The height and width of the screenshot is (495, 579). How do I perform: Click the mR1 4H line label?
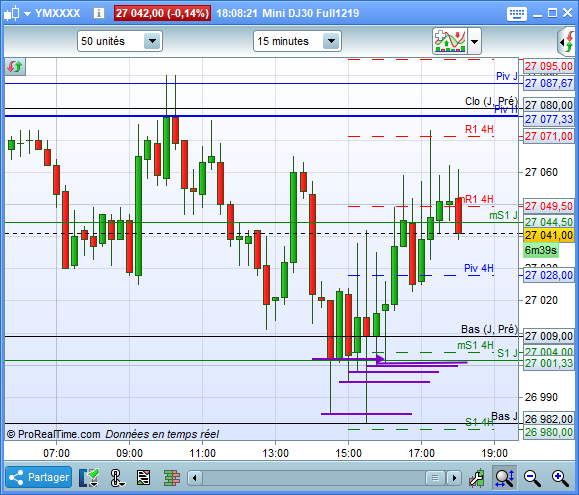[x=476, y=199]
